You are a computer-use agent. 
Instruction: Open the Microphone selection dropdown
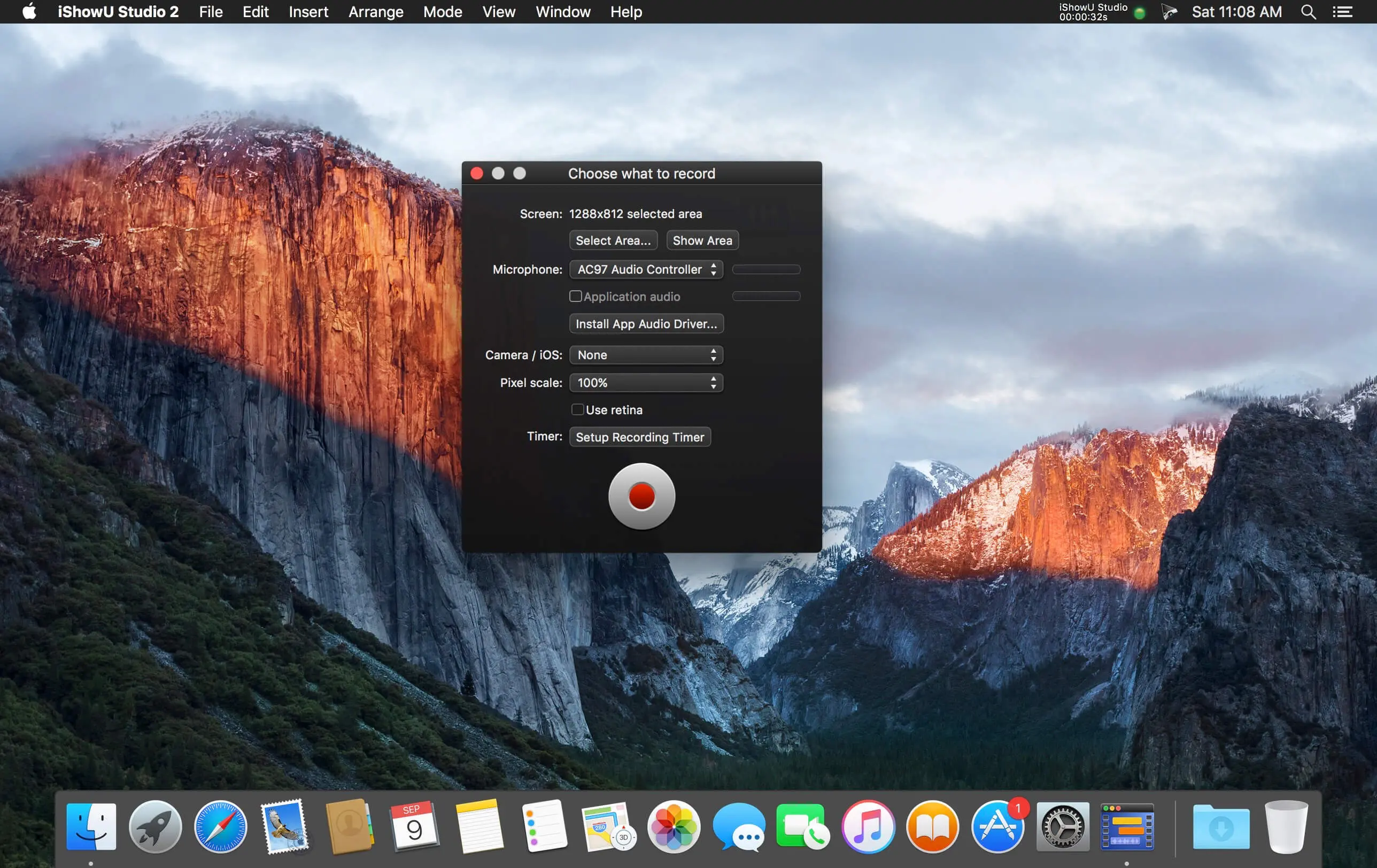click(x=646, y=269)
